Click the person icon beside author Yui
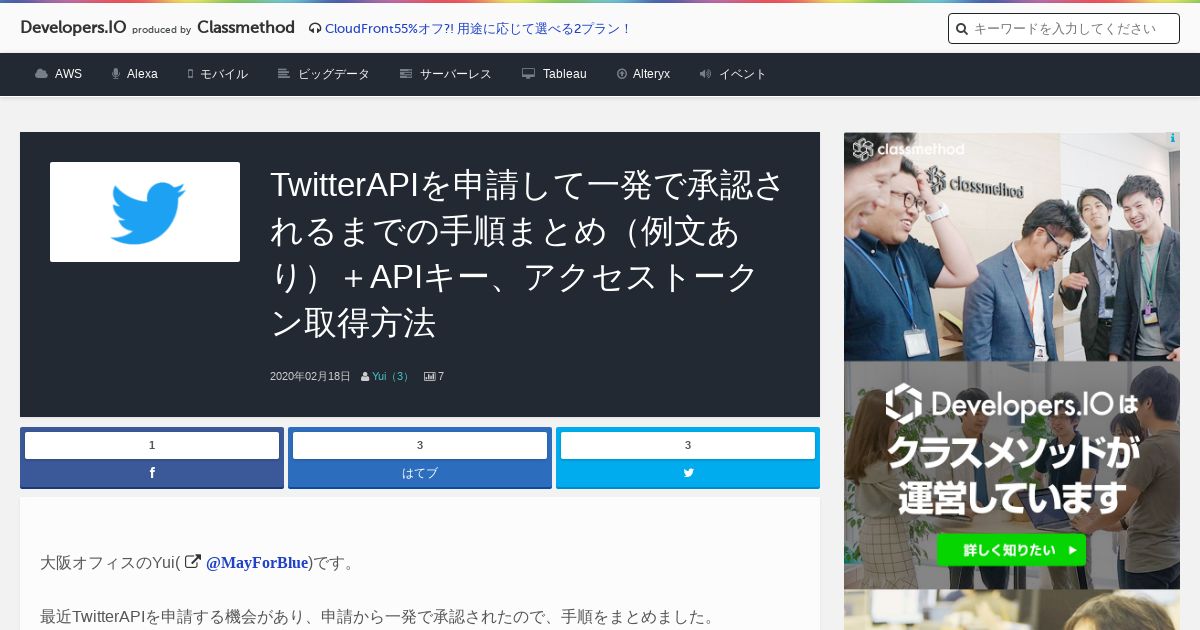 pos(365,377)
